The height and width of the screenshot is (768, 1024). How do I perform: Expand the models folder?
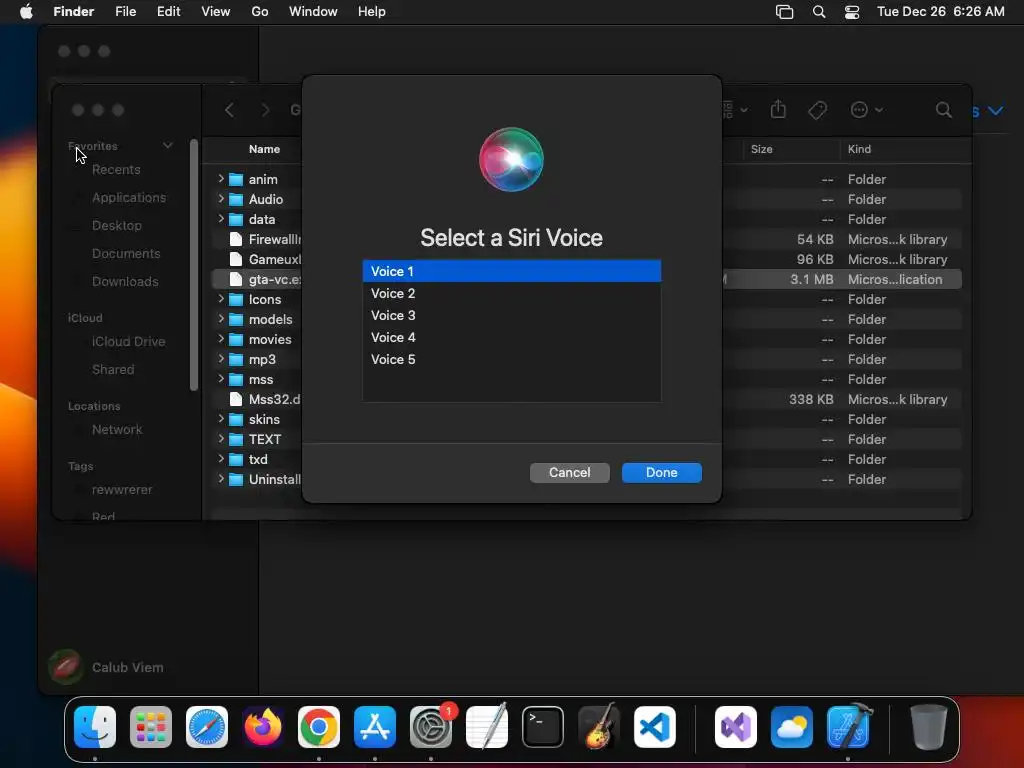pos(221,319)
